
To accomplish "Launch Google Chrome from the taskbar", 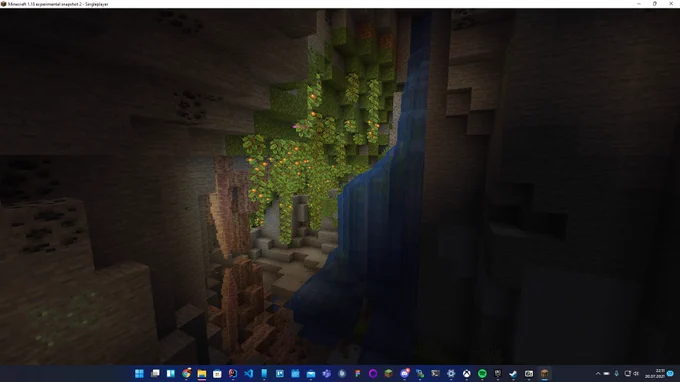I will (x=186, y=373).
